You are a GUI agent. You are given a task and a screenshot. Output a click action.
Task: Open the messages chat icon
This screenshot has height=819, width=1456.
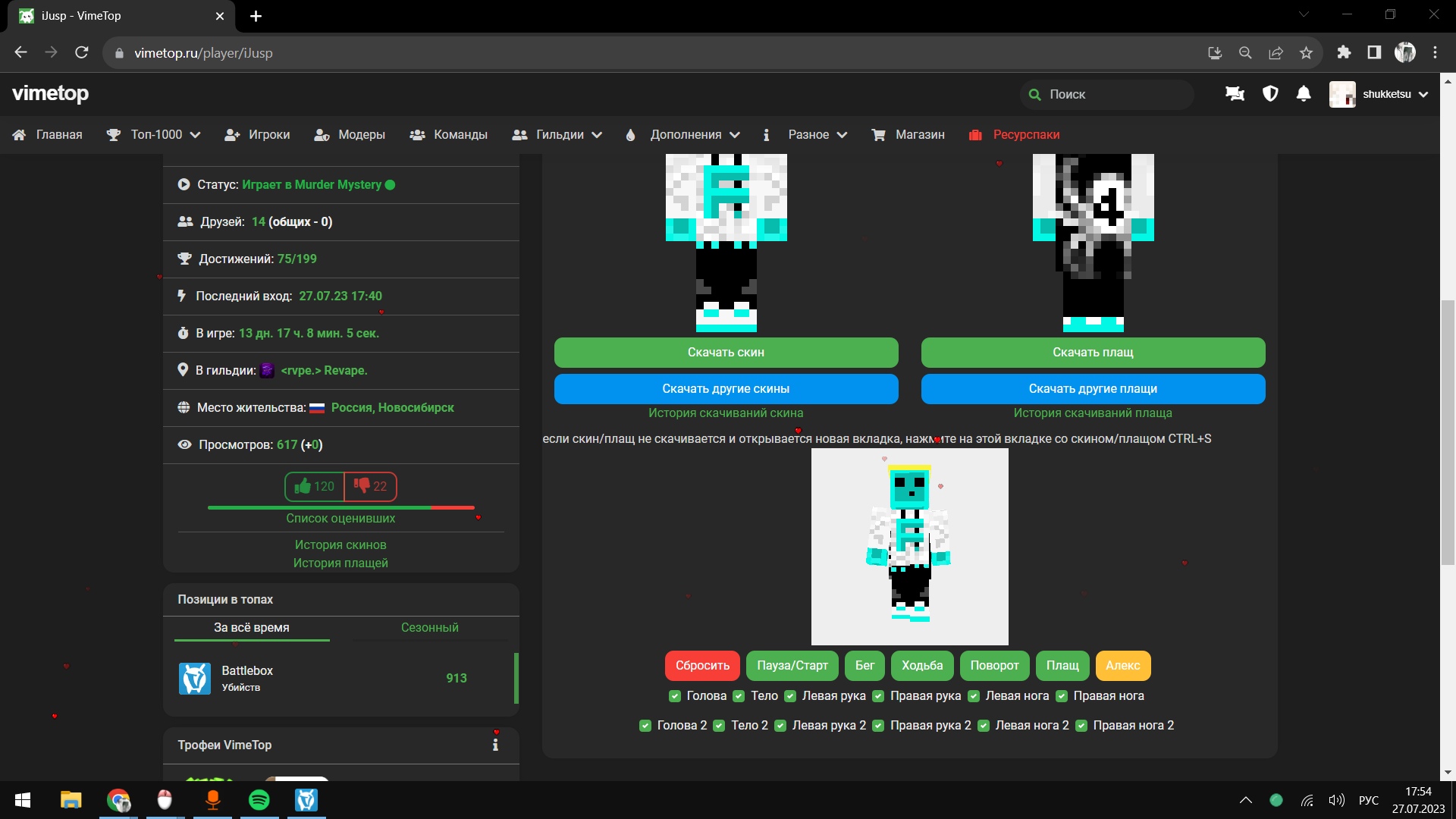[1235, 94]
